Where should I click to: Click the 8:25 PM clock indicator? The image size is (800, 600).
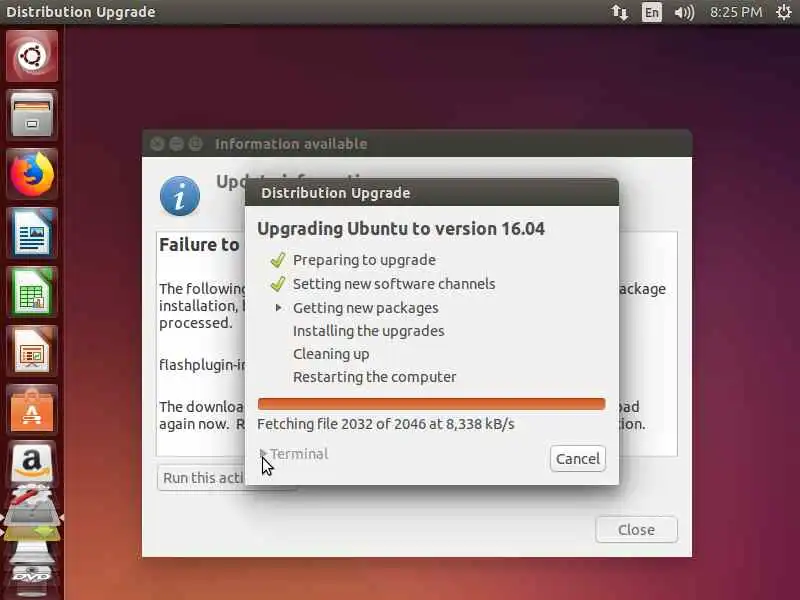coord(736,12)
